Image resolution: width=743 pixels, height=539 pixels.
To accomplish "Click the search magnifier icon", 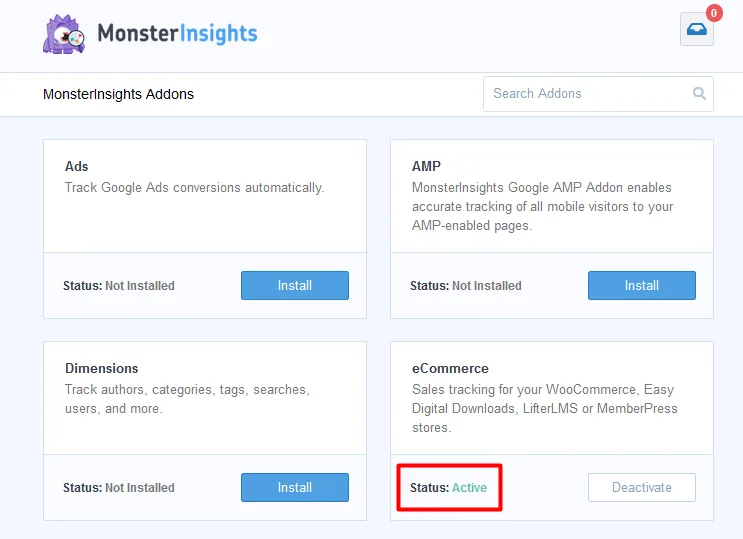I will (699, 94).
